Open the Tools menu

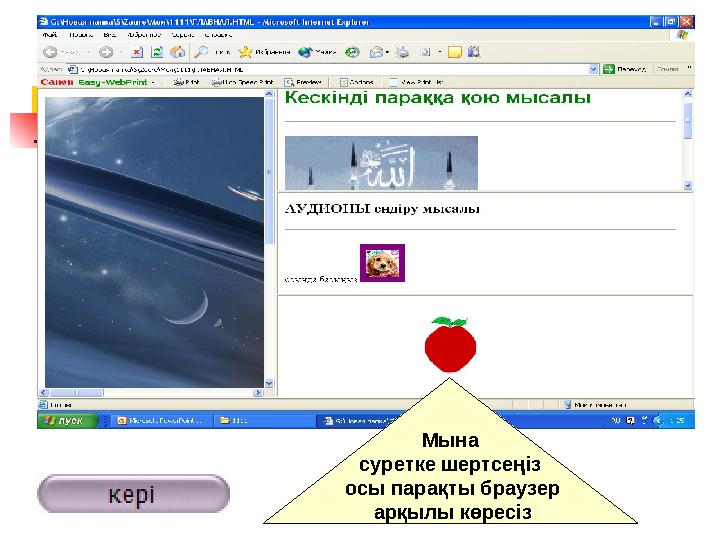tap(183, 35)
